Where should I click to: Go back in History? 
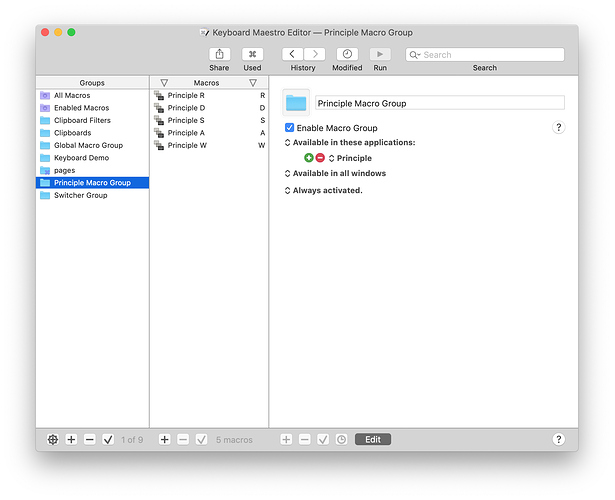tap(292, 54)
